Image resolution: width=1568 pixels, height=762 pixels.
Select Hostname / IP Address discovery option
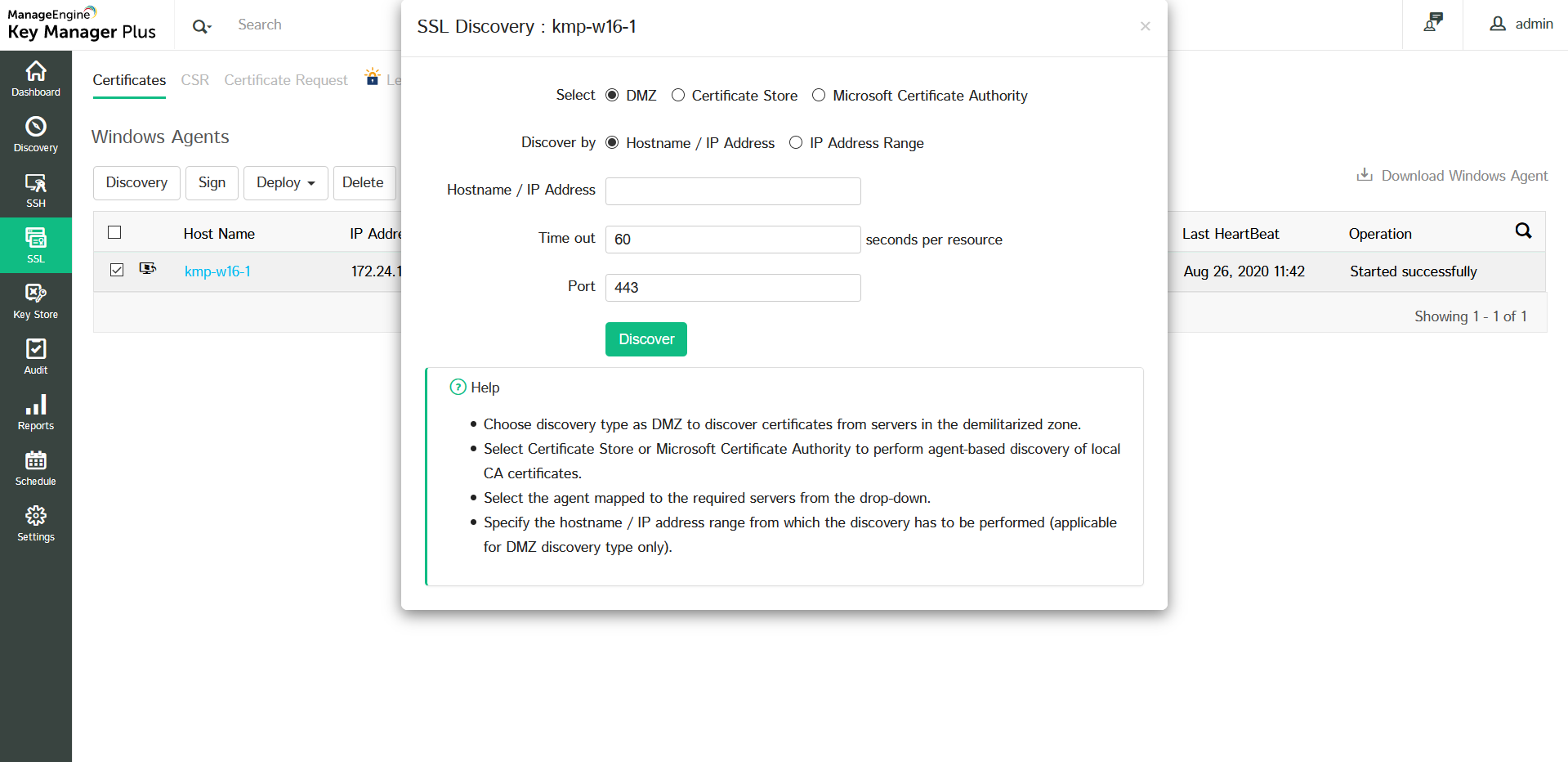(612, 142)
